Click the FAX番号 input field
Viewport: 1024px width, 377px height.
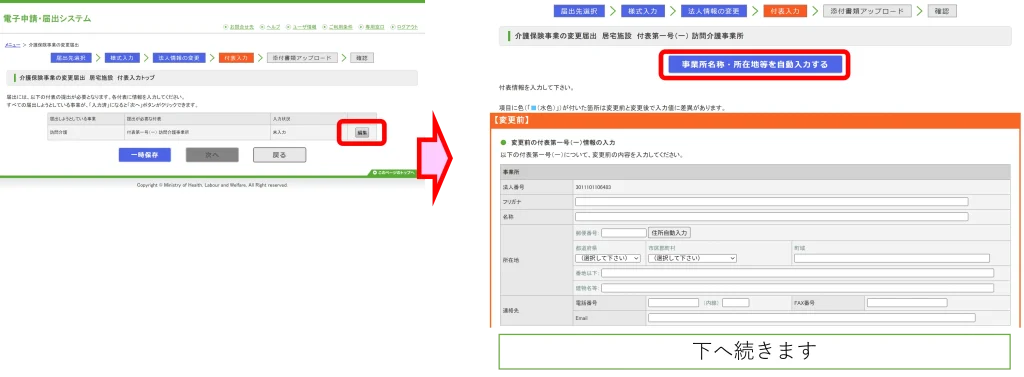pyautogui.click(x=906, y=303)
